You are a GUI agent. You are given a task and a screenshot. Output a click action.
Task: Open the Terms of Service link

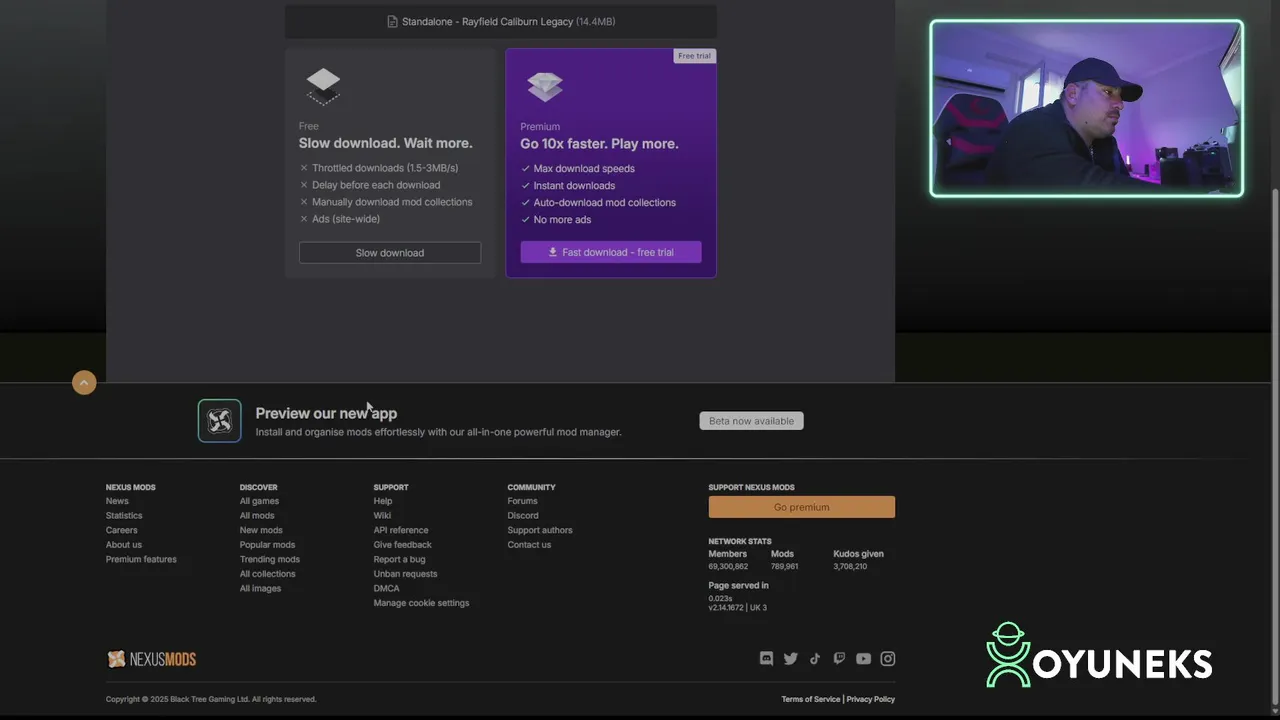(x=811, y=699)
